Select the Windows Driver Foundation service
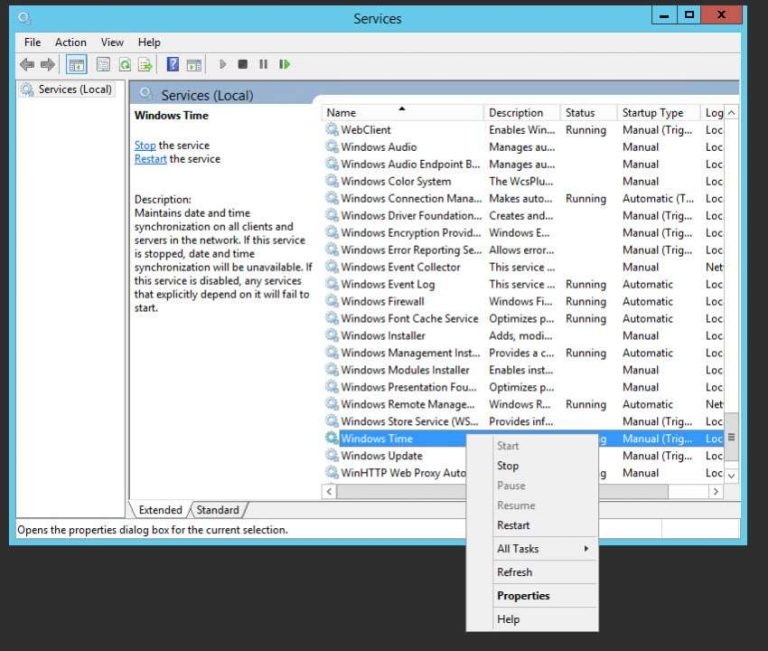The width and height of the screenshot is (768, 651). pos(524,215)
